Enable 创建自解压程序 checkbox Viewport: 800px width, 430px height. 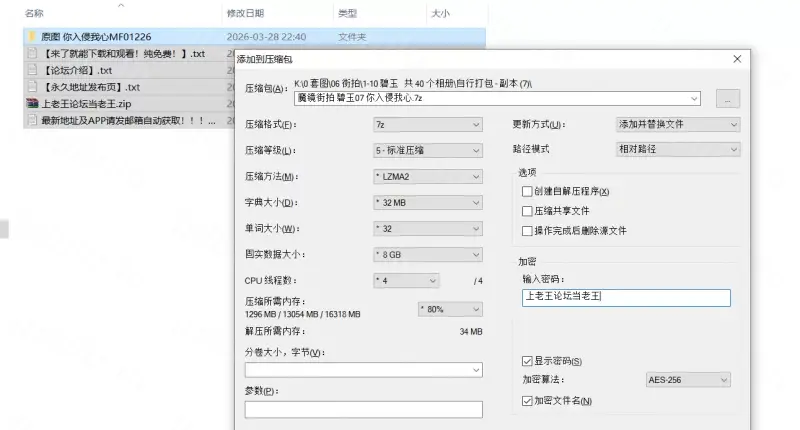pos(527,191)
